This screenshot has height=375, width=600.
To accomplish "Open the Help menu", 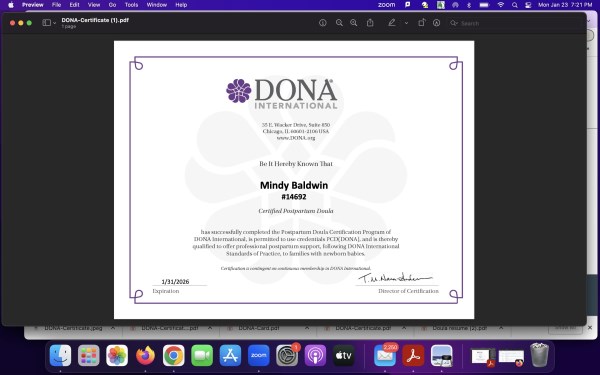I will tap(181, 5).
